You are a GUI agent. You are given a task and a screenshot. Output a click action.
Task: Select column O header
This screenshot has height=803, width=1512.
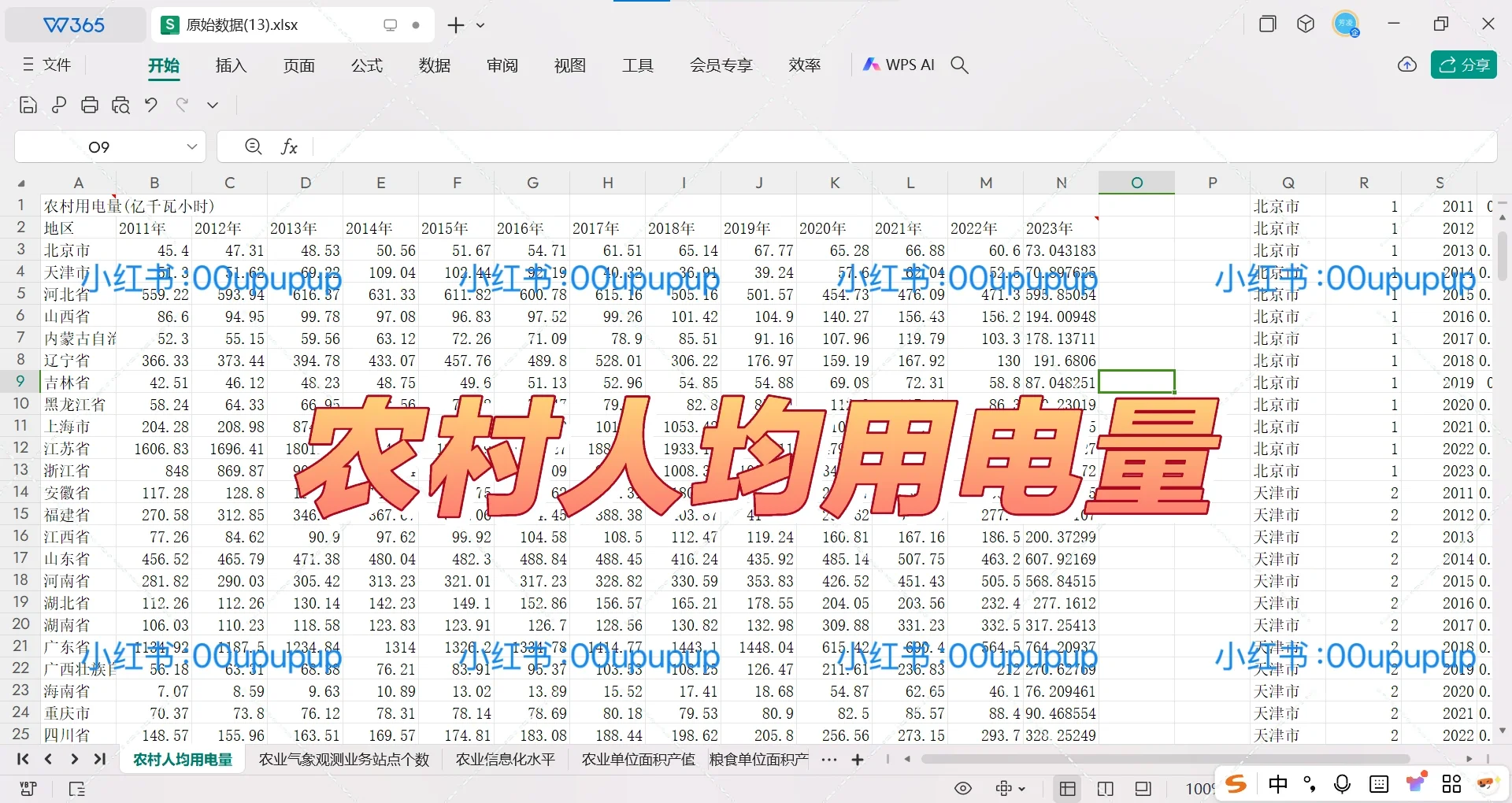coord(1136,183)
